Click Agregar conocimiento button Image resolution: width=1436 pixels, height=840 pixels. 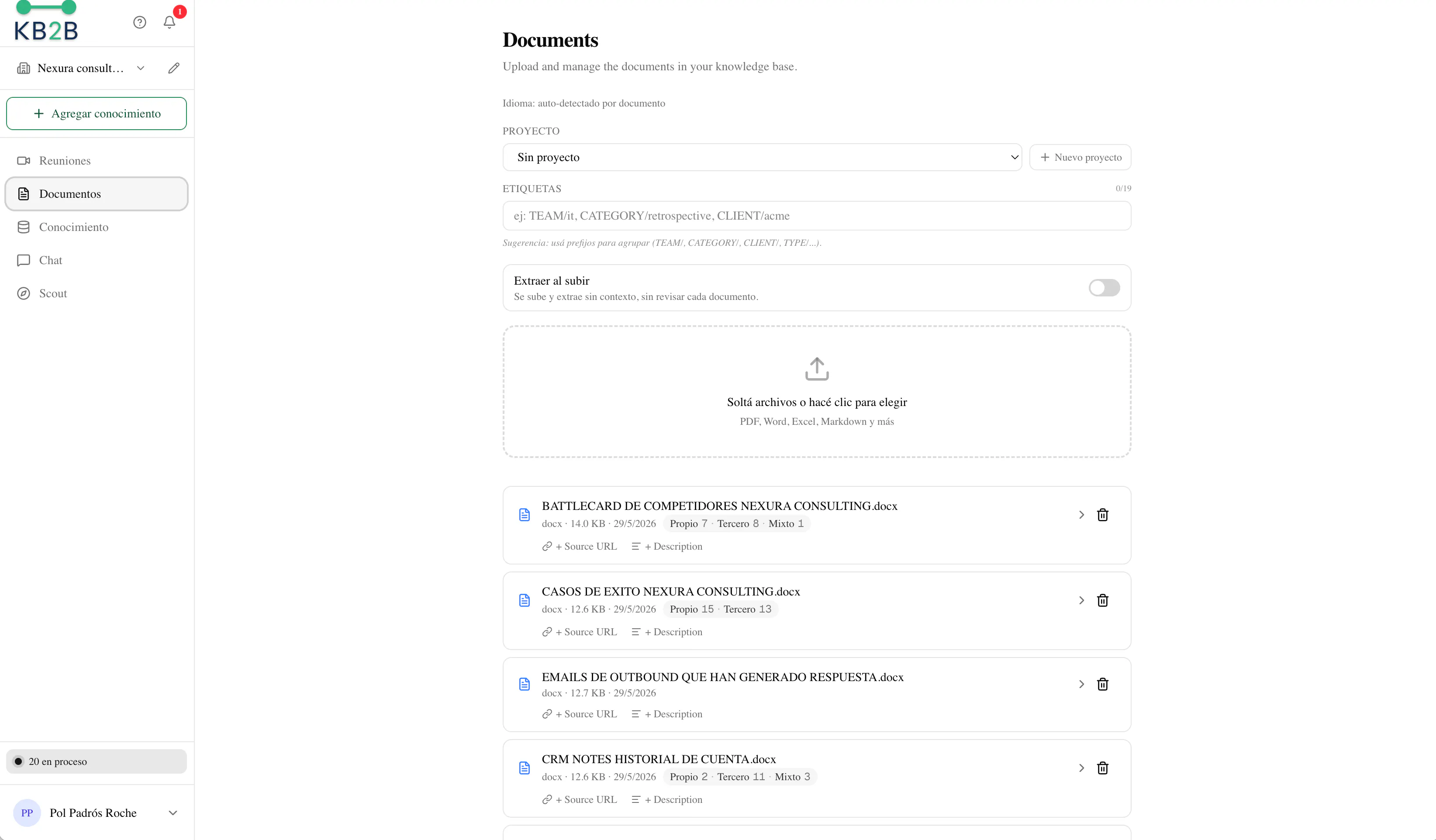(x=97, y=114)
